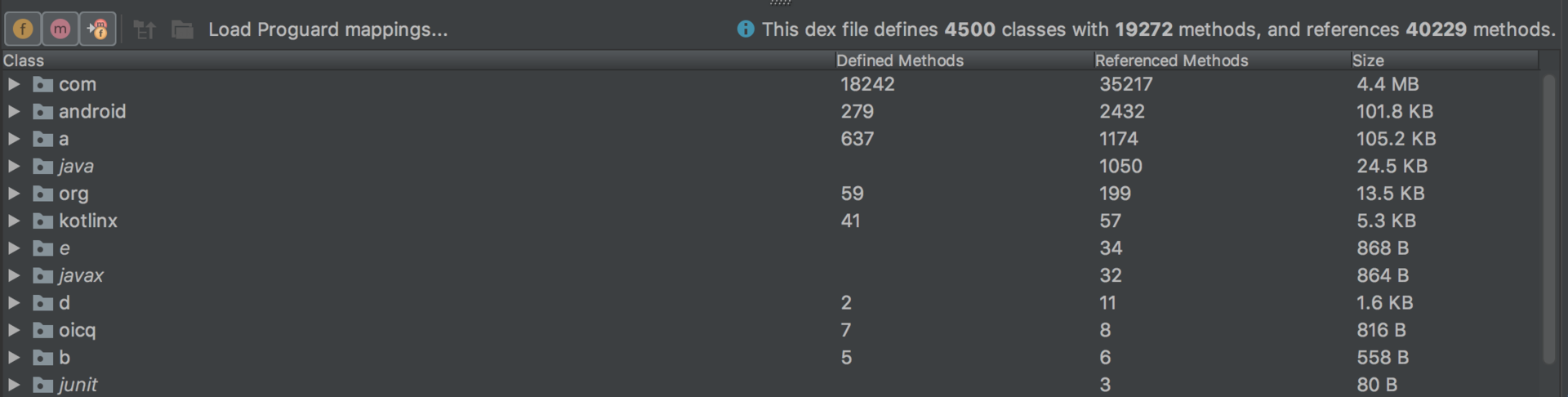Select the java package folder icon

click(x=43, y=167)
